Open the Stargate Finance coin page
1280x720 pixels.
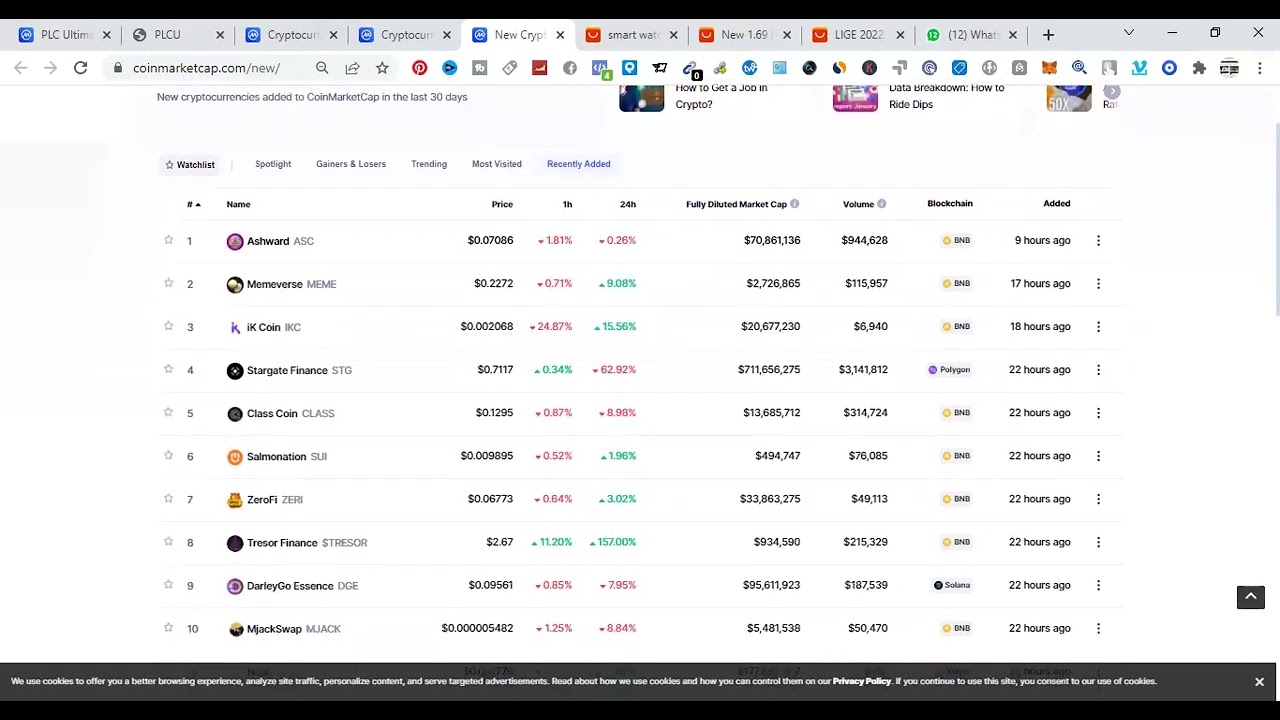[x=287, y=370]
